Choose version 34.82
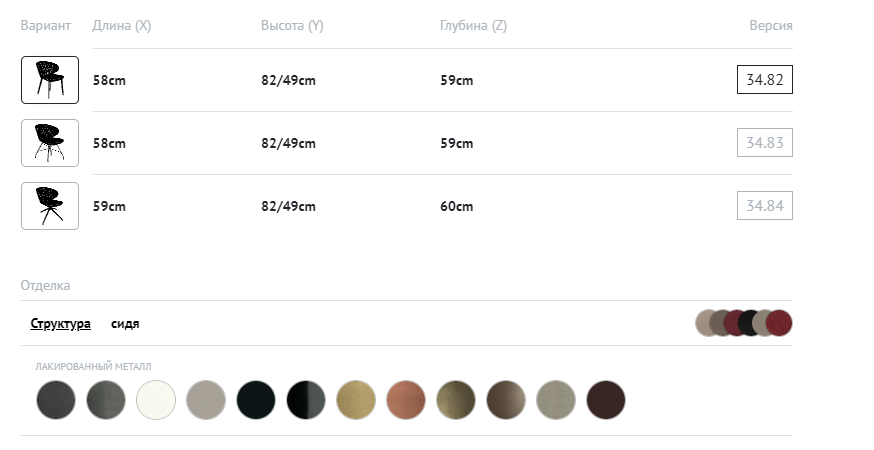Viewport: 874px width, 450px height. (x=765, y=80)
